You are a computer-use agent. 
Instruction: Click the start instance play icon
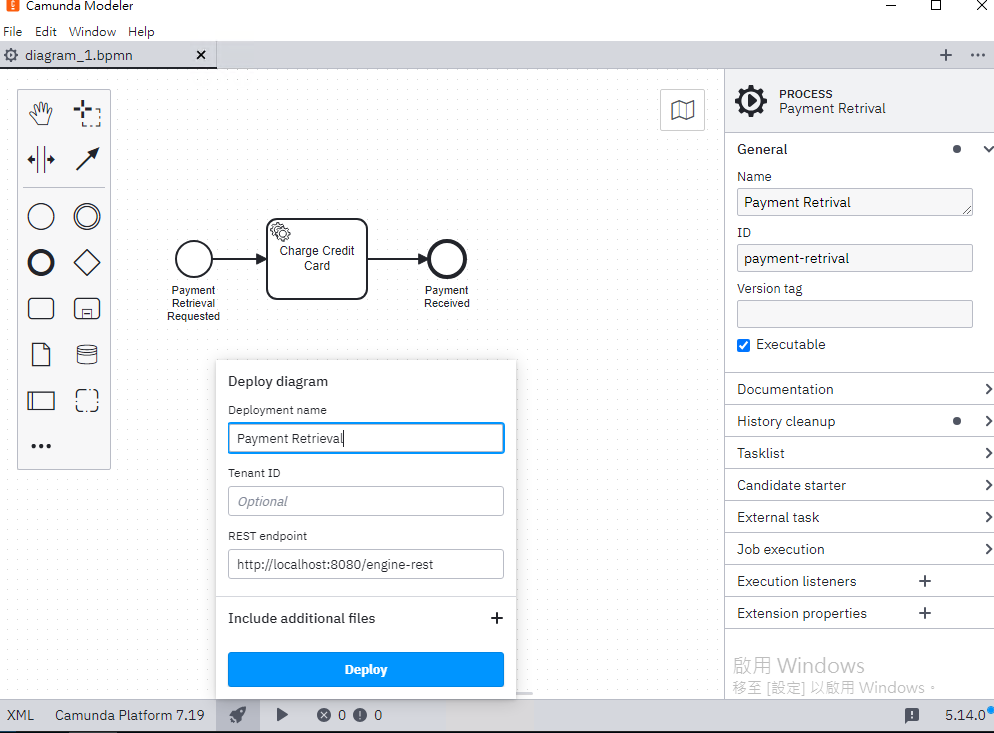(282, 715)
